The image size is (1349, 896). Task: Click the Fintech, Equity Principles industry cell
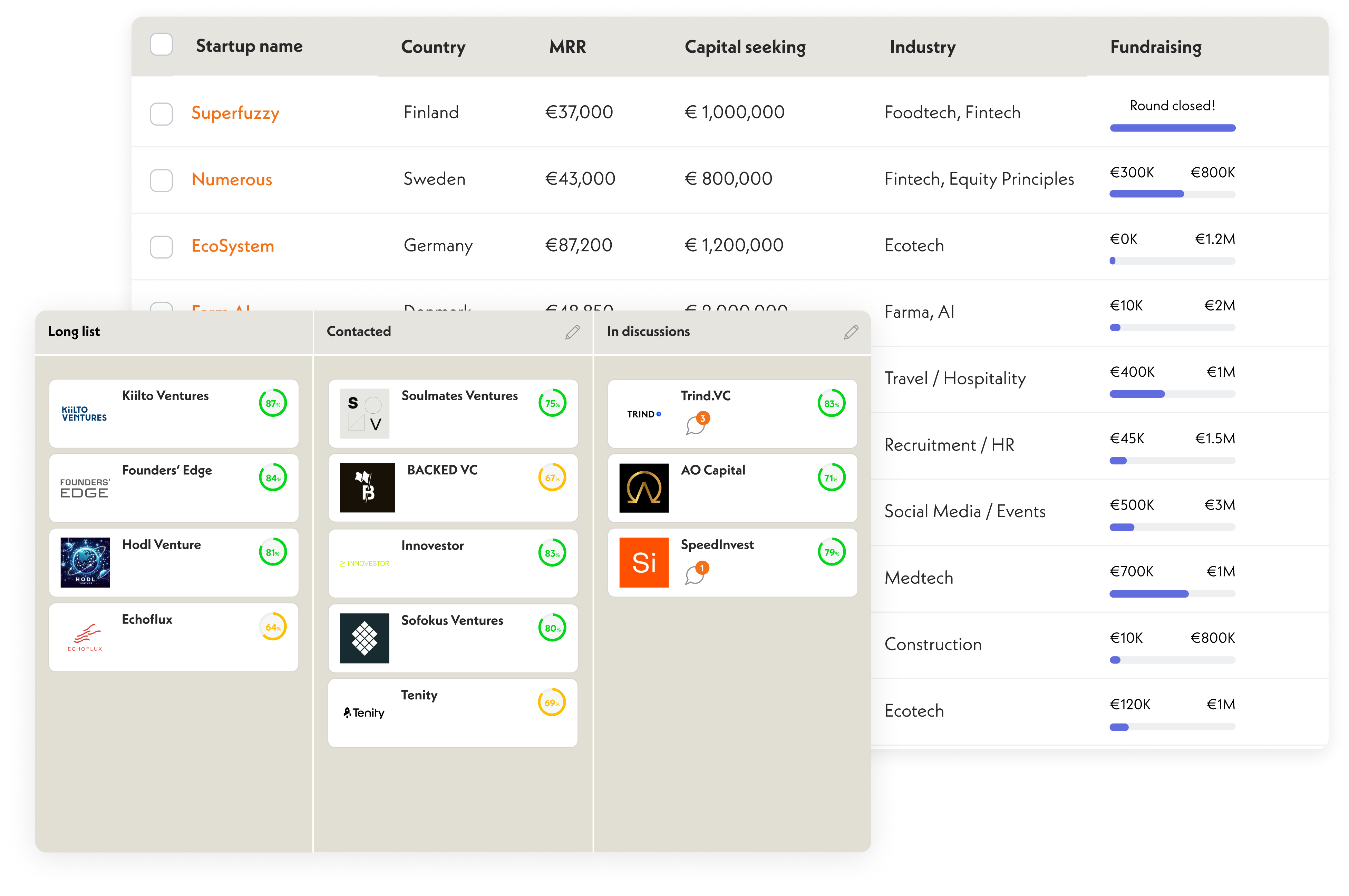[x=979, y=179]
